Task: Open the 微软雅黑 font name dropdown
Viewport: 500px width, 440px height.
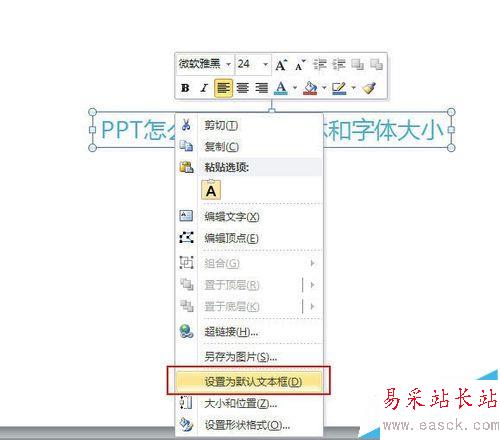Action: [x=228, y=64]
